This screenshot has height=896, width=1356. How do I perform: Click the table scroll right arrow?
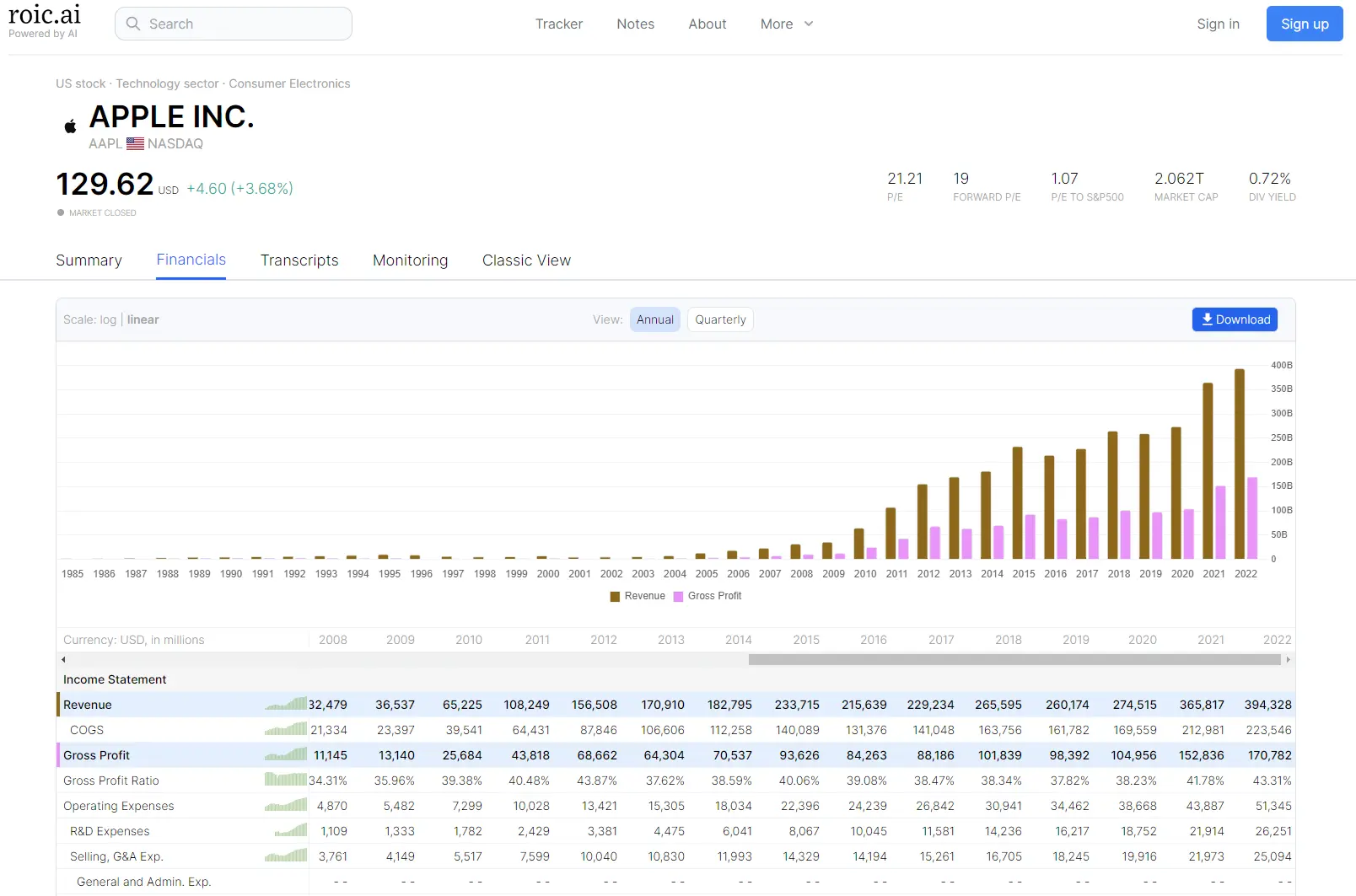click(x=1288, y=660)
